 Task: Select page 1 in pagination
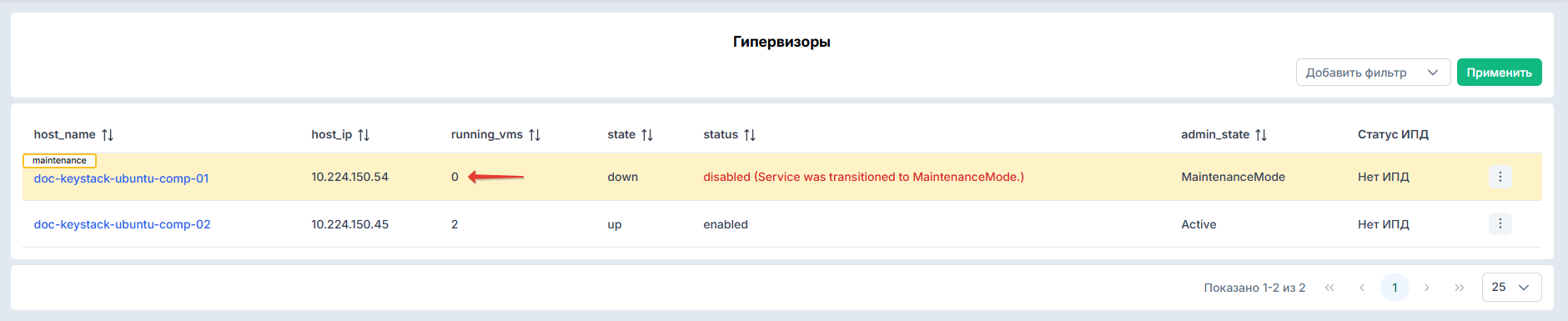(1395, 288)
